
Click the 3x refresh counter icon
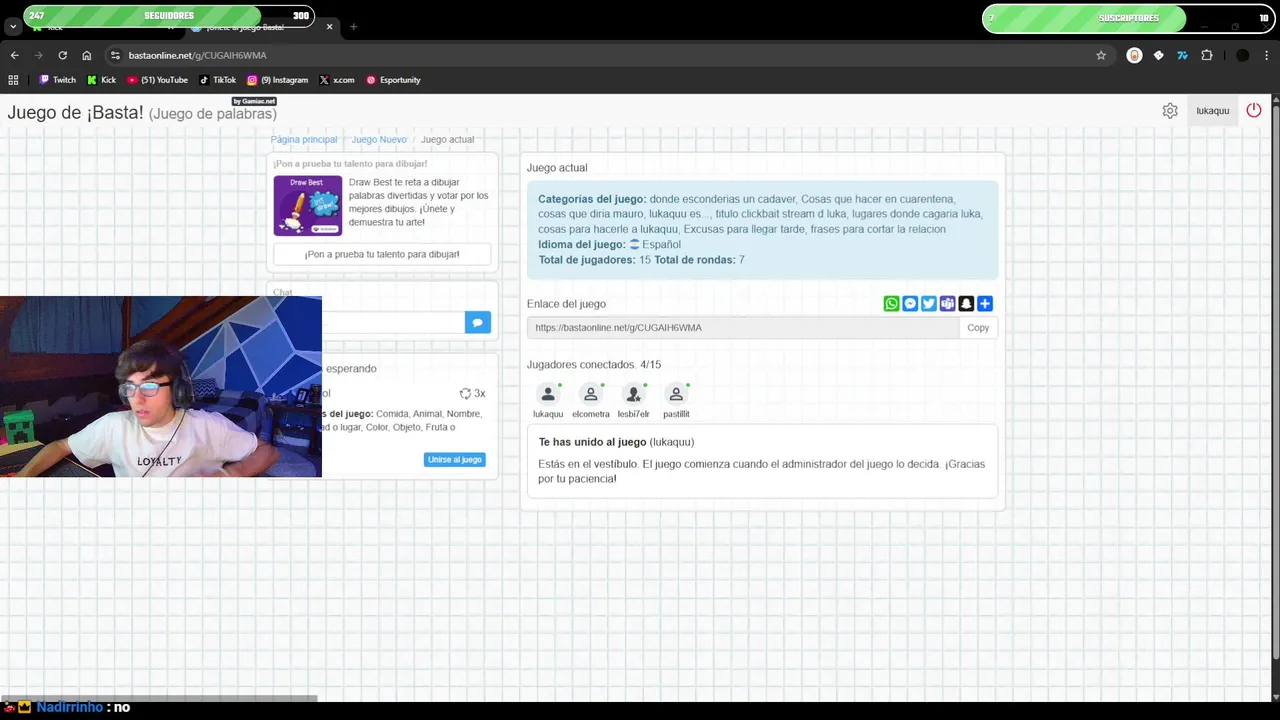(465, 393)
